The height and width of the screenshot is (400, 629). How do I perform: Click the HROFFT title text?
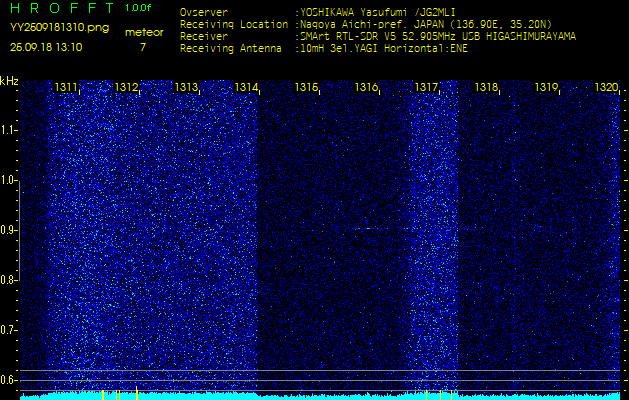63,8
